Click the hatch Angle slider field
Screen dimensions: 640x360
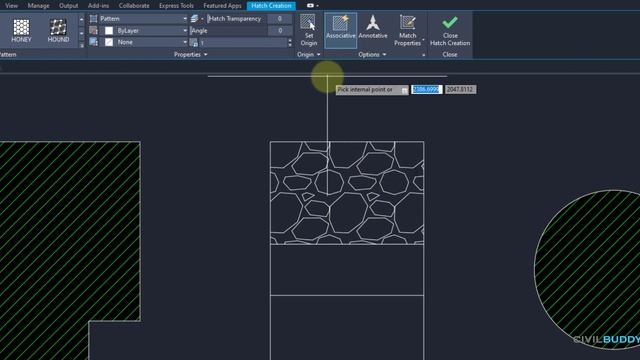click(x=229, y=31)
